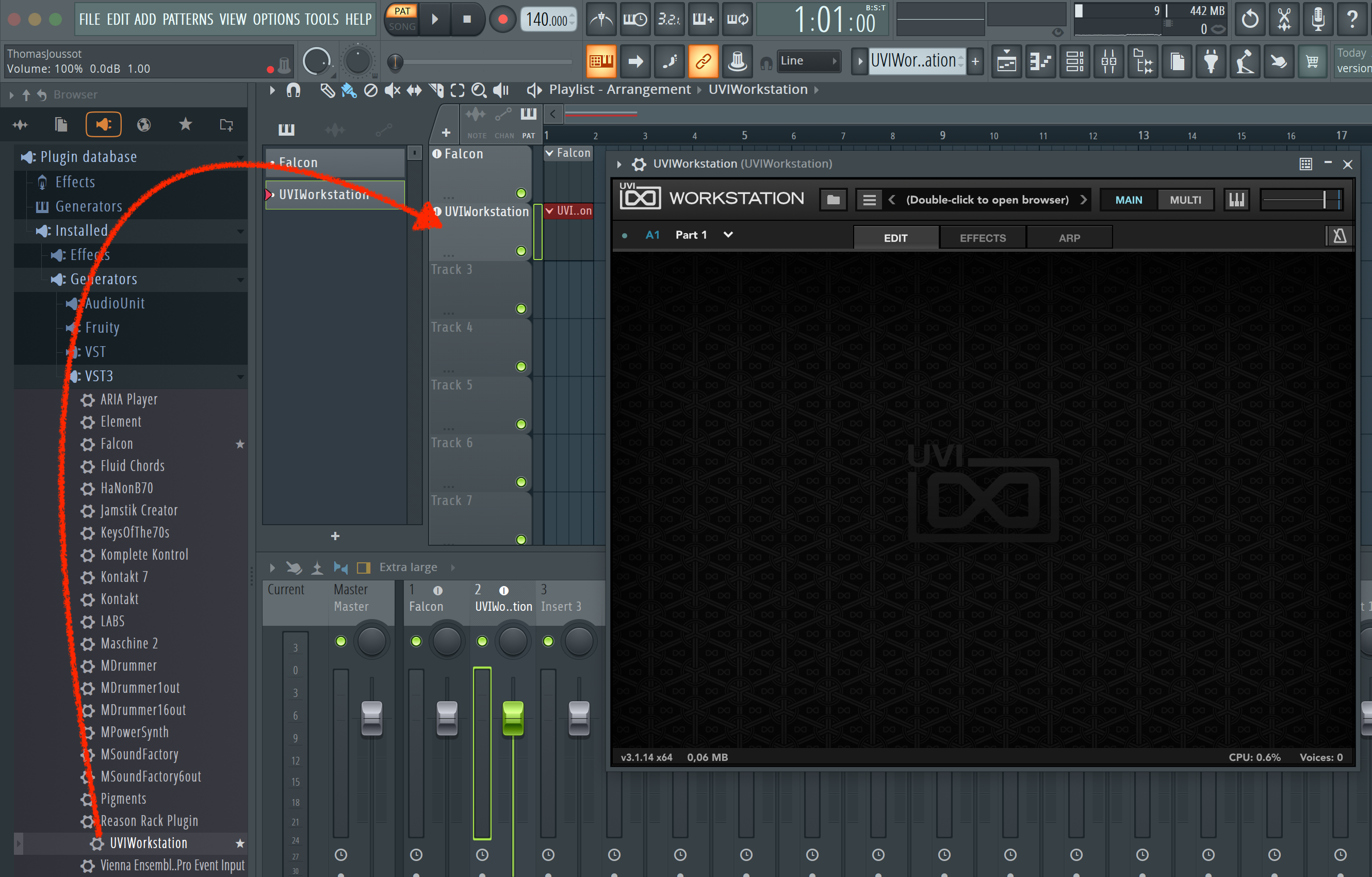This screenshot has width=1372, height=877.
Task: Mute the Master mixer track
Action: (341, 642)
